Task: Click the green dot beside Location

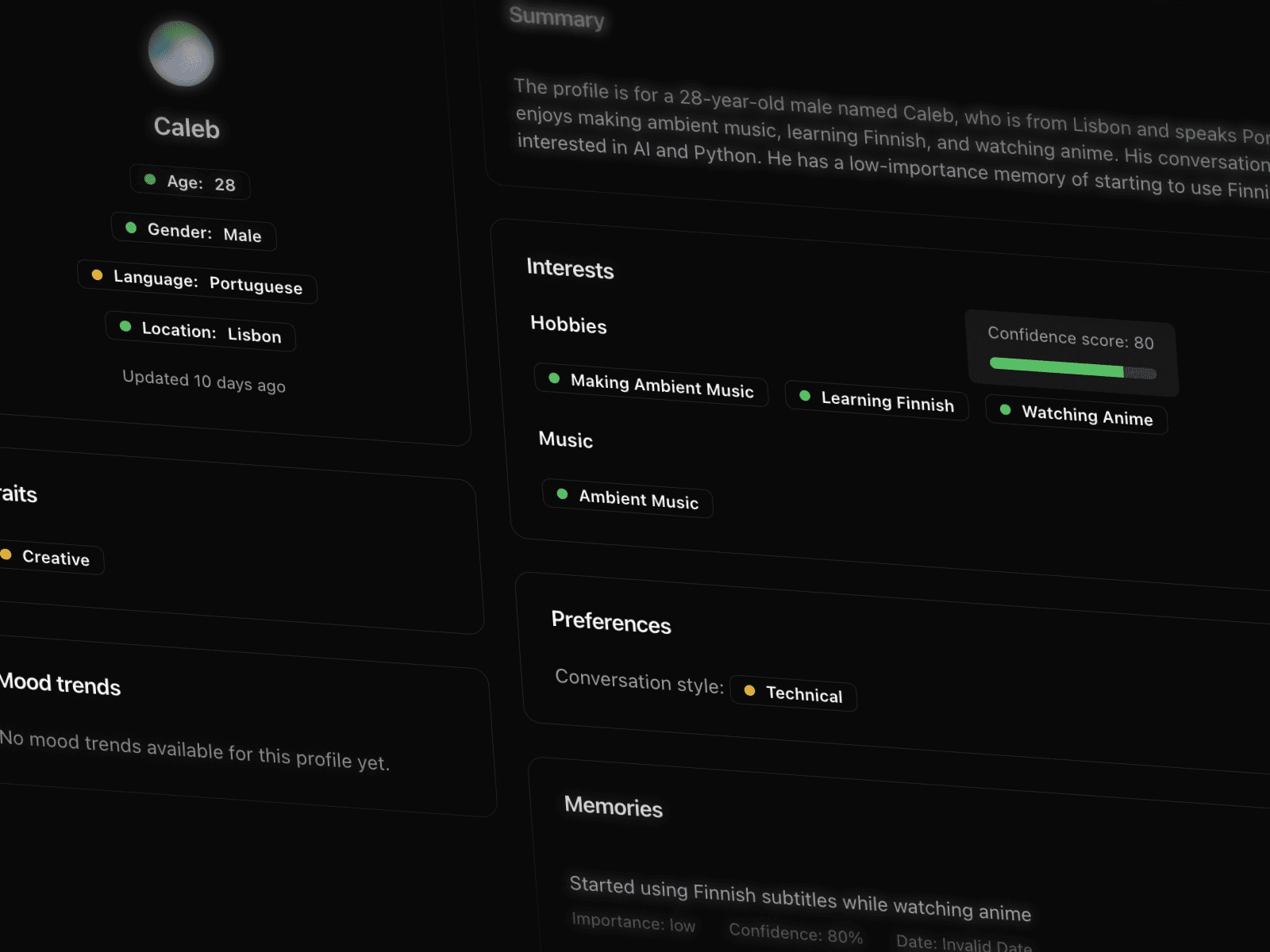Action: 125,326
